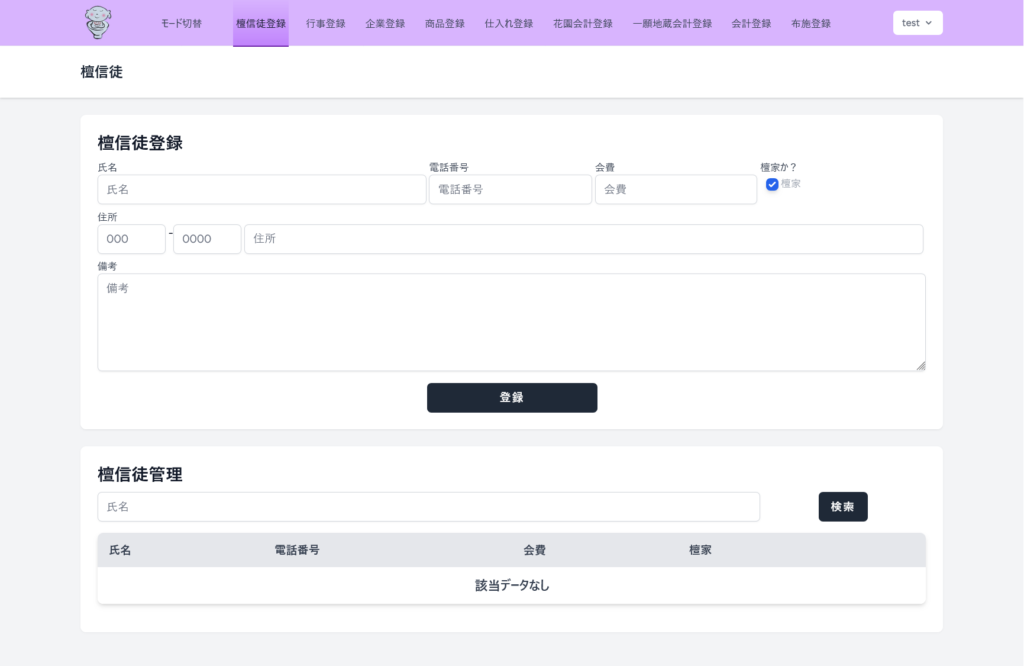Focus the 氏名 name input field
Image resolution: width=1024 pixels, height=666 pixels.
(261, 189)
